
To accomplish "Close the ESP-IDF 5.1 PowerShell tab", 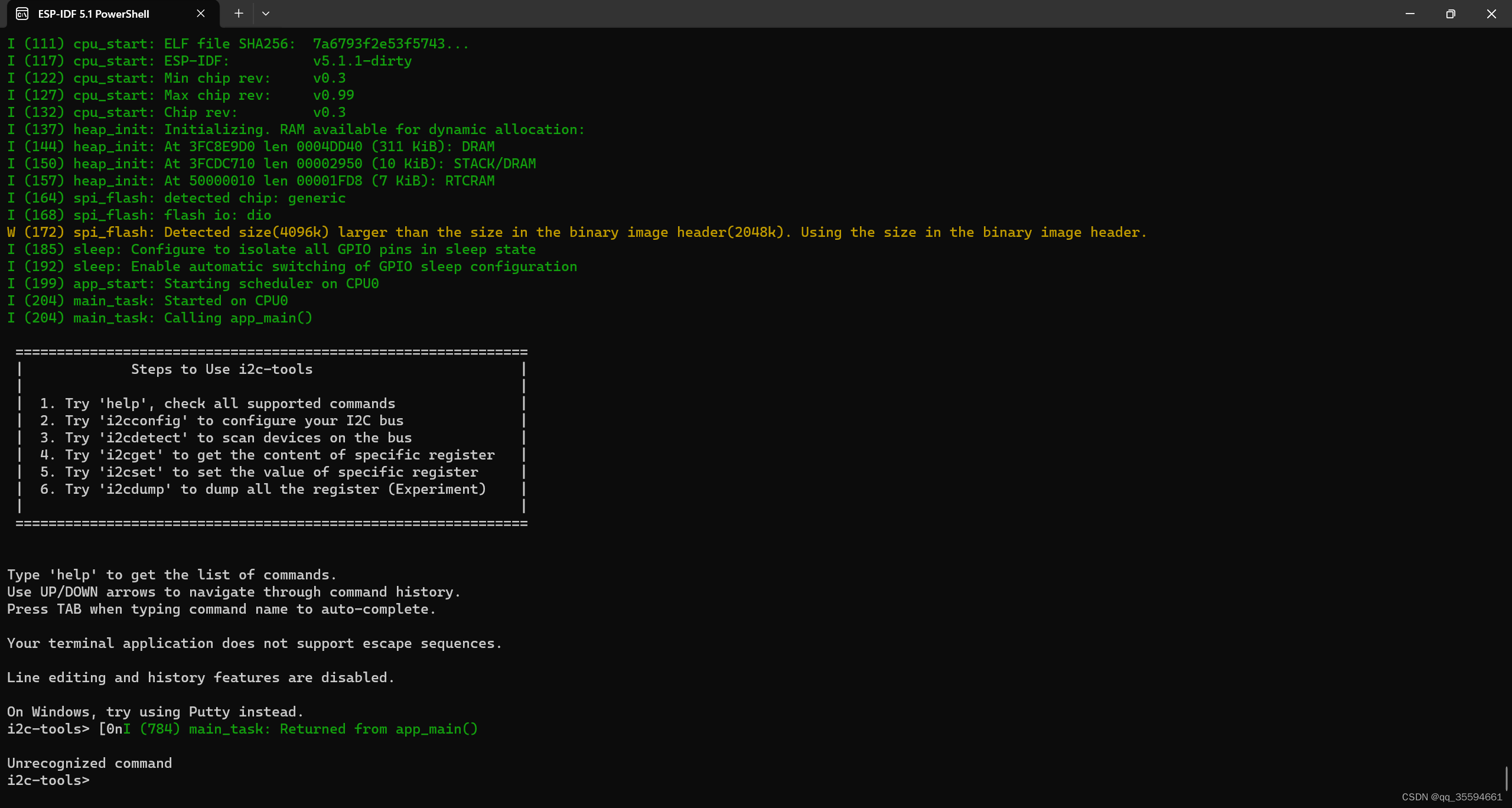I will (201, 14).
